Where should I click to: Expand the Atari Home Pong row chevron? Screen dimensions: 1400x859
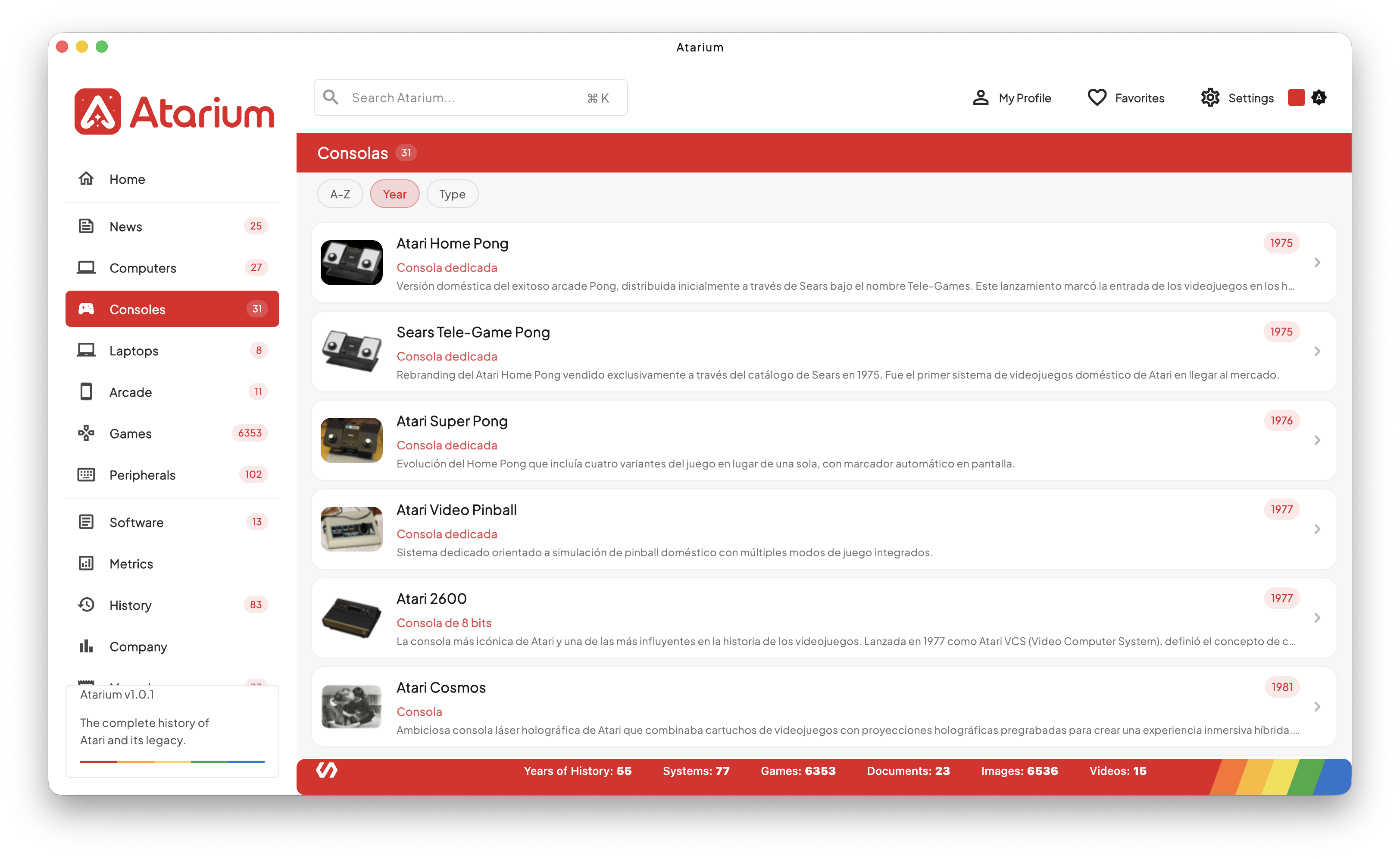point(1317,263)
